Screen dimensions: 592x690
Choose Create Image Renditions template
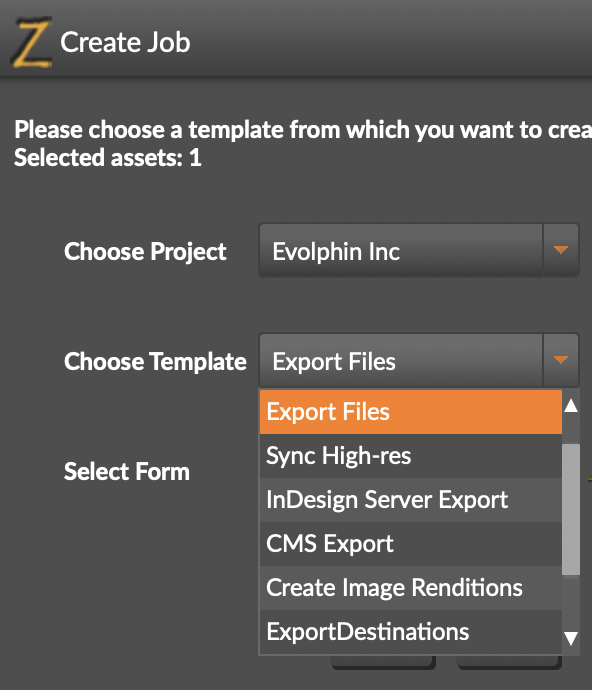(411, 588)
